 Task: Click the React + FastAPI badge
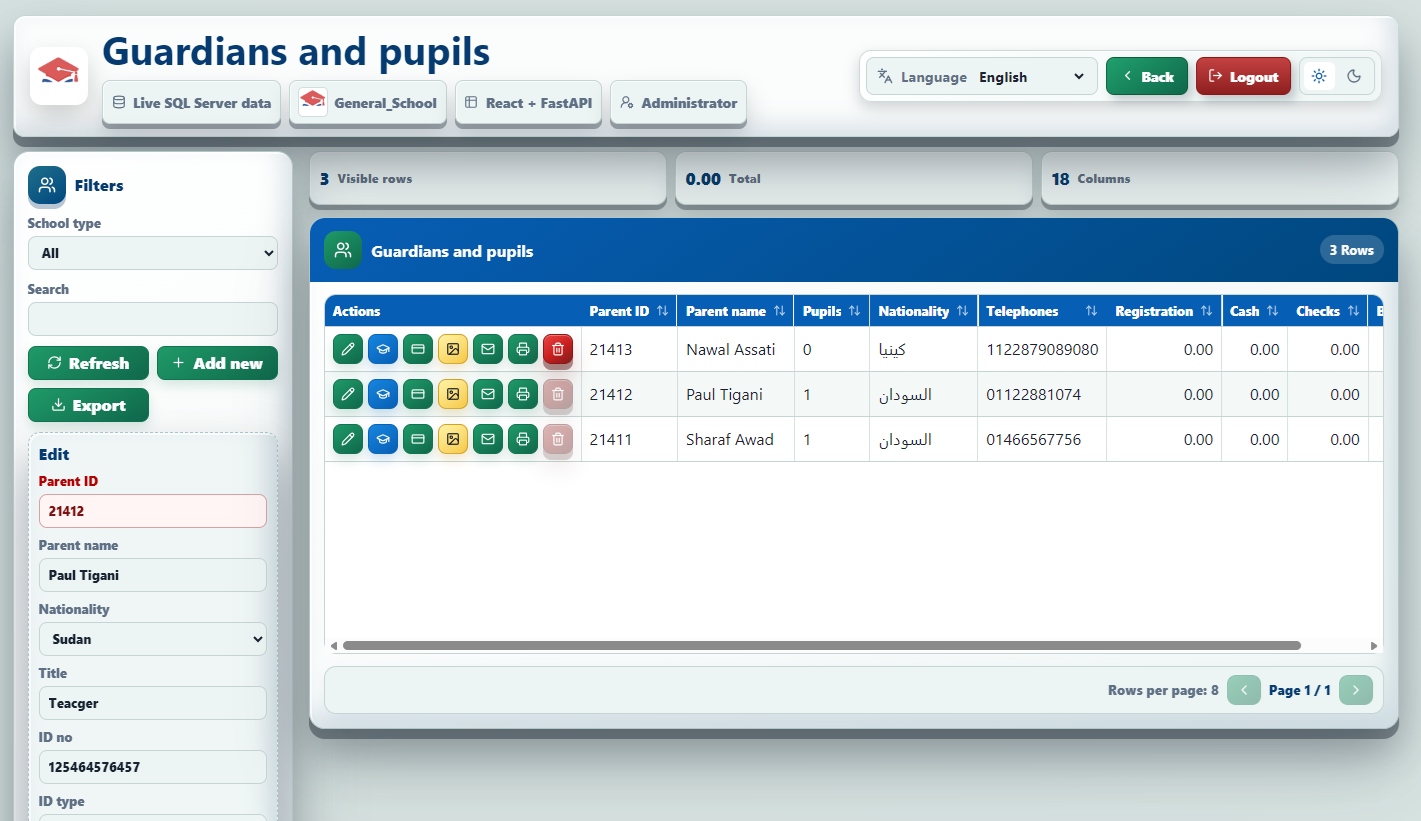(528, 103)
